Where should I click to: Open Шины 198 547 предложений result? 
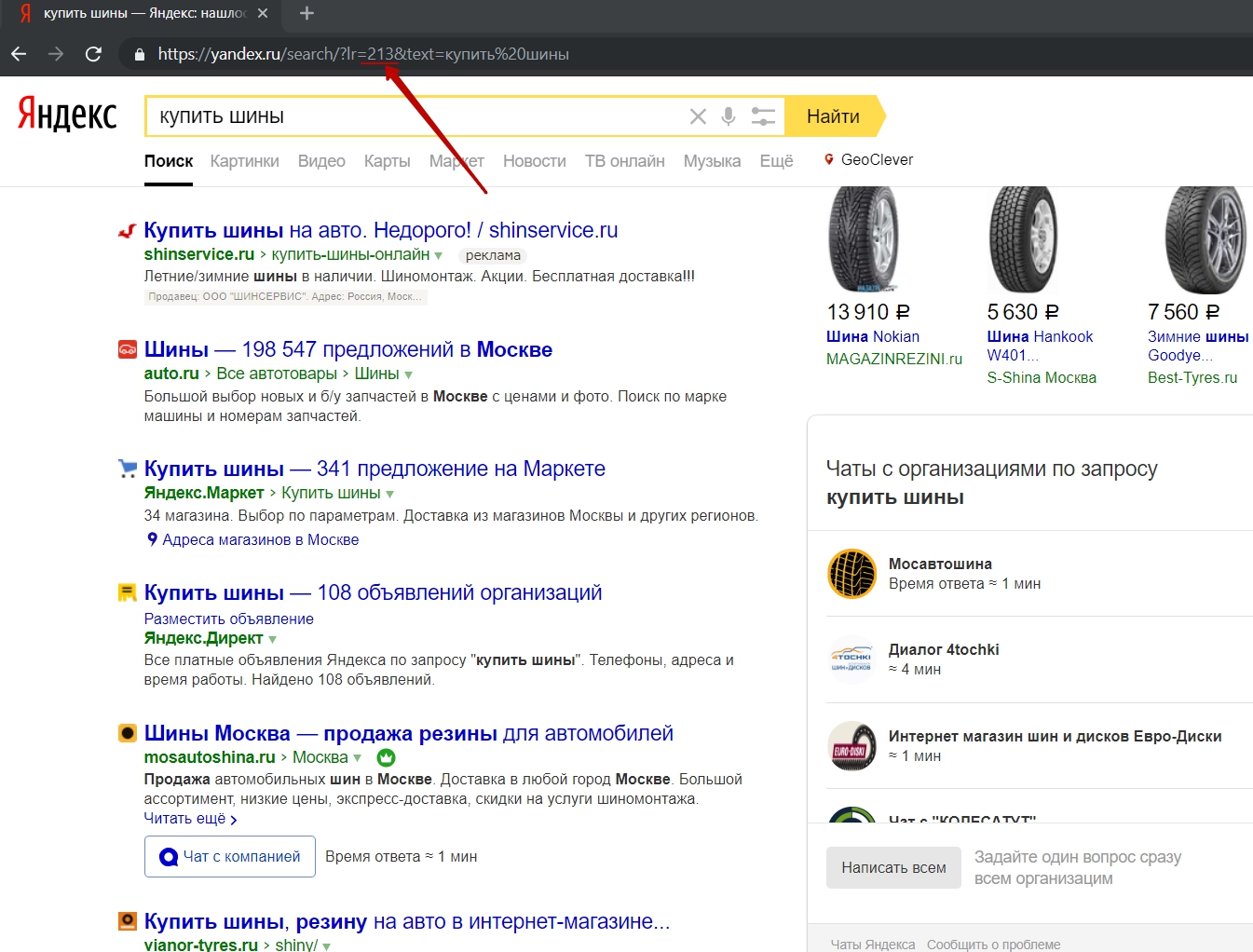348,349
